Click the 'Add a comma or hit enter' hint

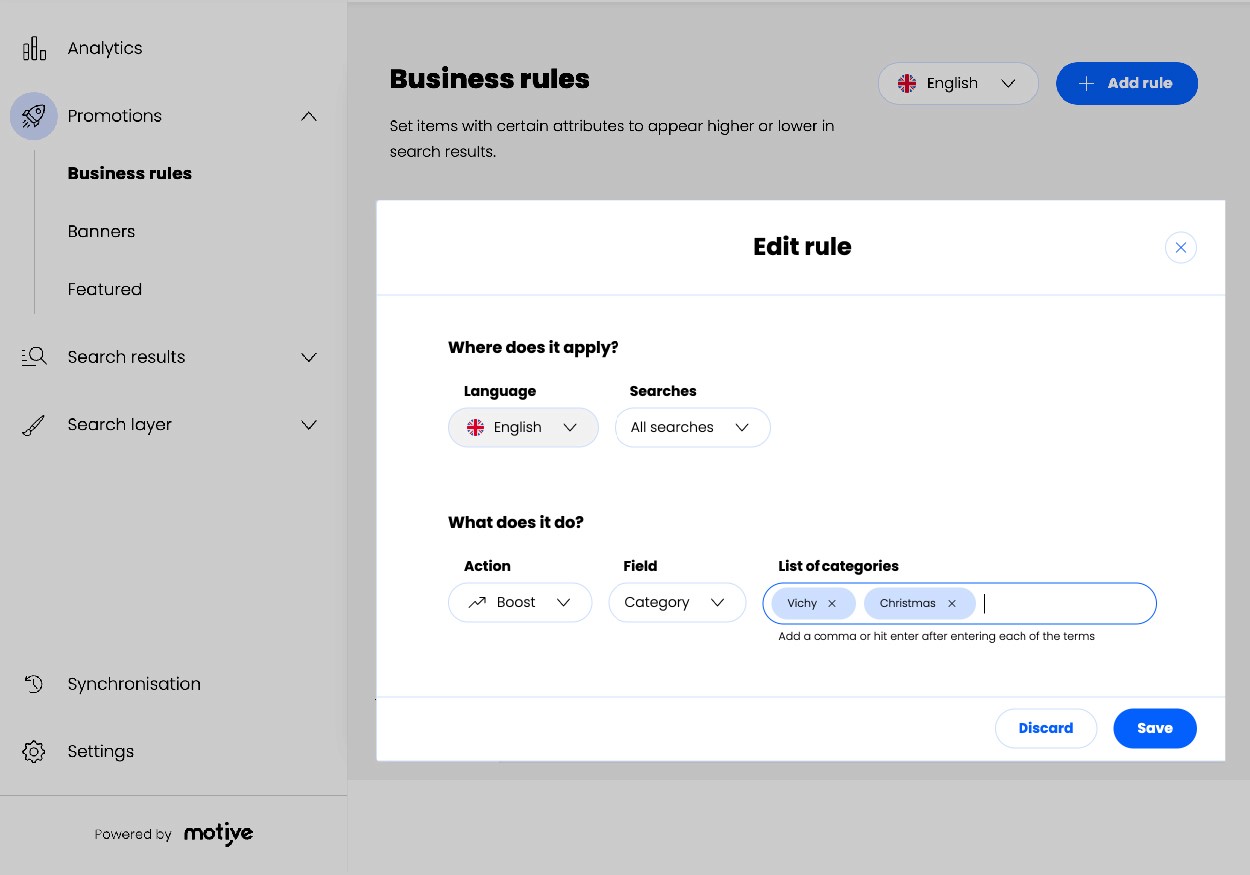click(937, 637)
